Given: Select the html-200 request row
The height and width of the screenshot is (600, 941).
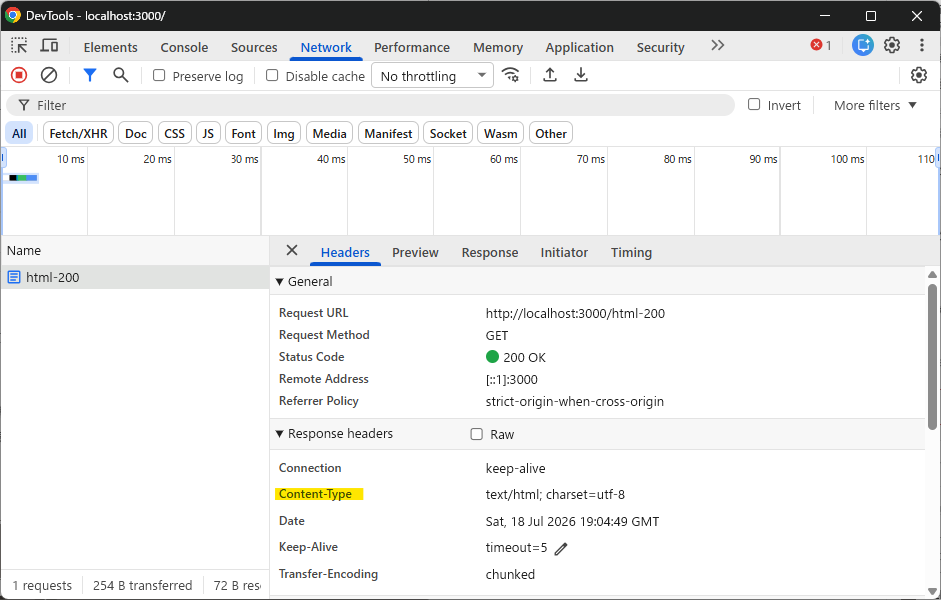Looking at the screenshot, I should 134,277.
